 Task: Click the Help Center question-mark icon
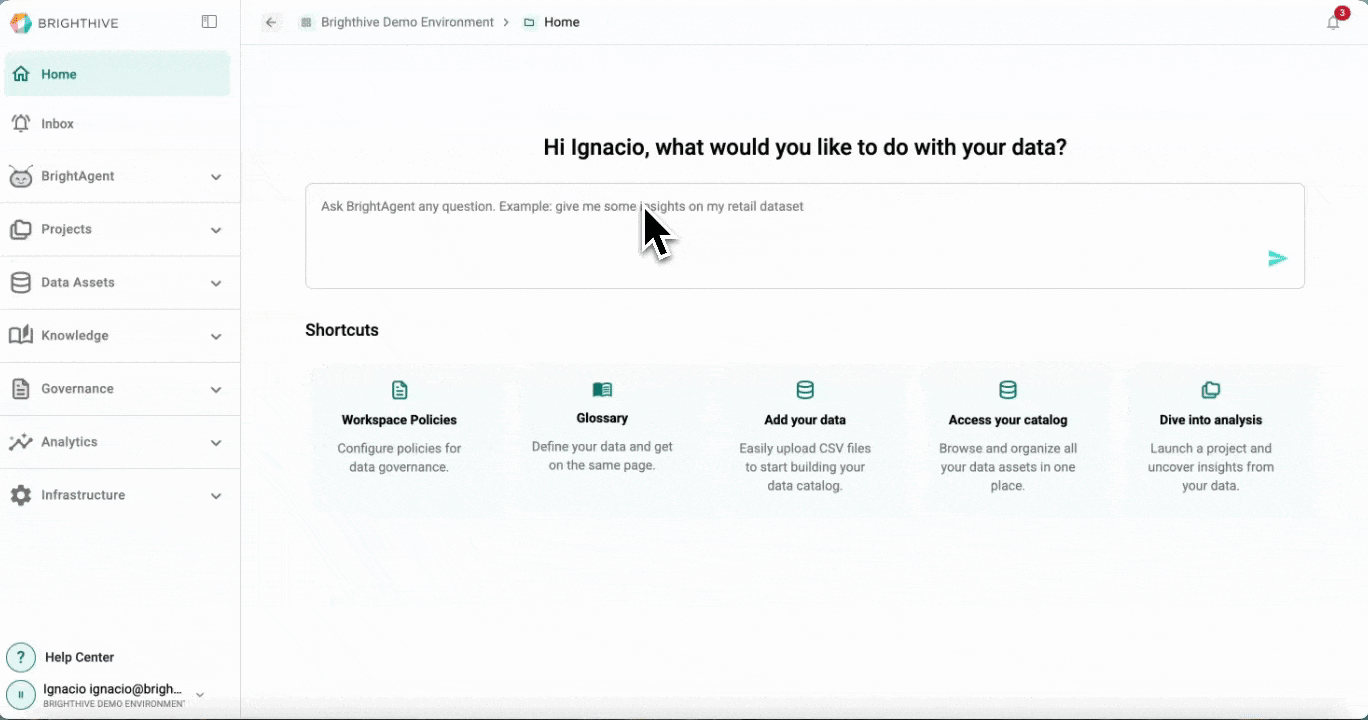coord(21,657)
